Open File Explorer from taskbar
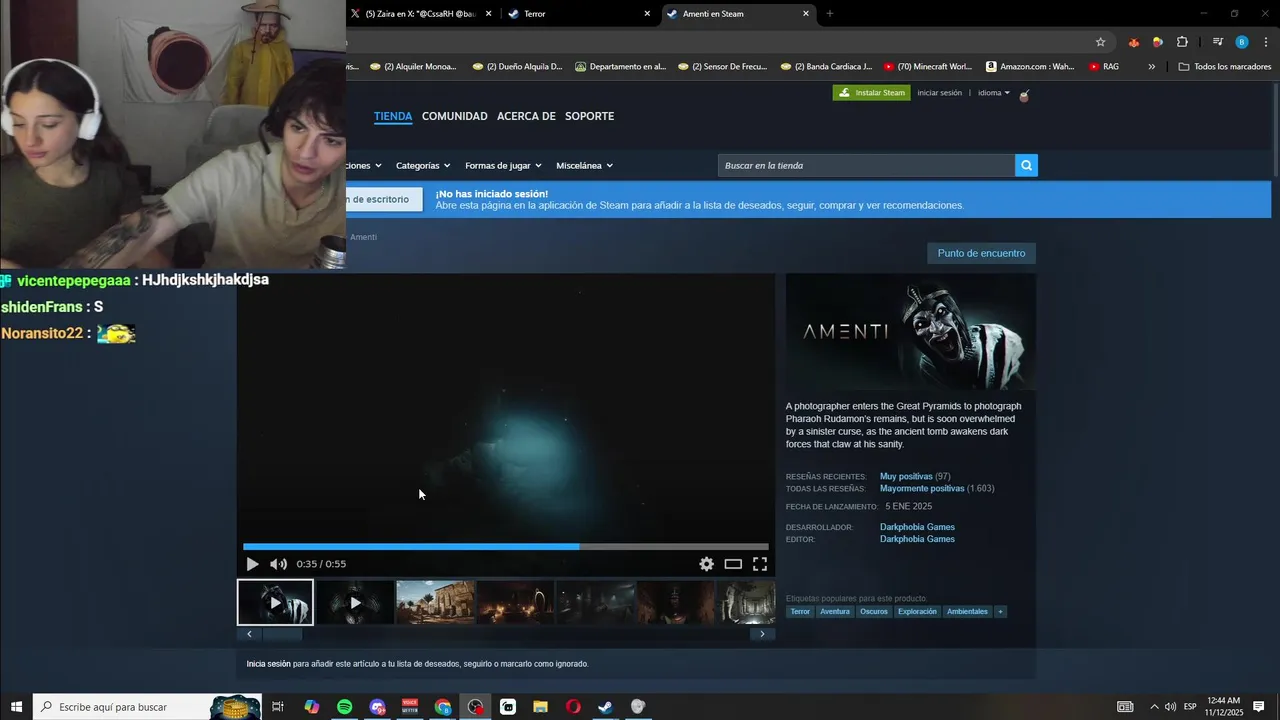This screenshot has height=720, width=1280. [x=540, y=707]
